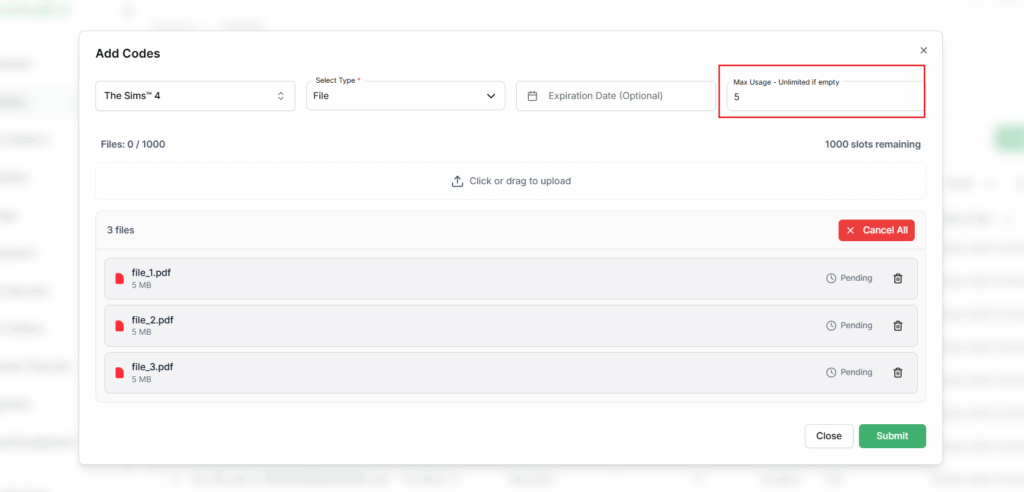Click the Expiration Date optional field
The width and height of the screenshot is (1024, 492).
click(618, 96)
